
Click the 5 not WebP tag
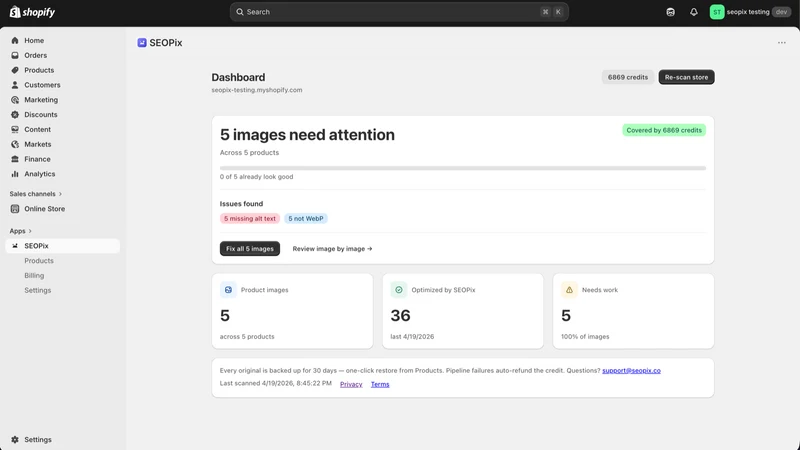[306, 218]
